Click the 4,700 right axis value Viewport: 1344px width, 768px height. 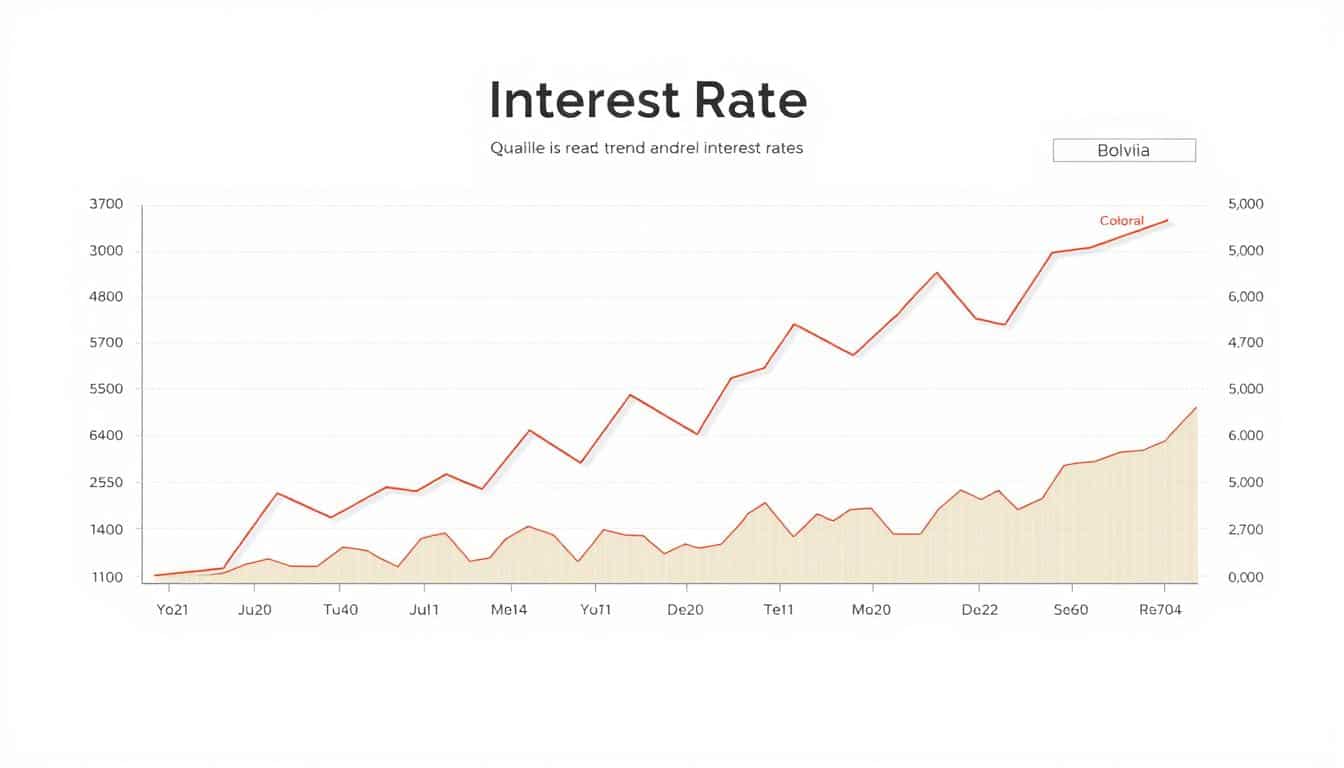pyautogui.click(x=1246, y=343)
